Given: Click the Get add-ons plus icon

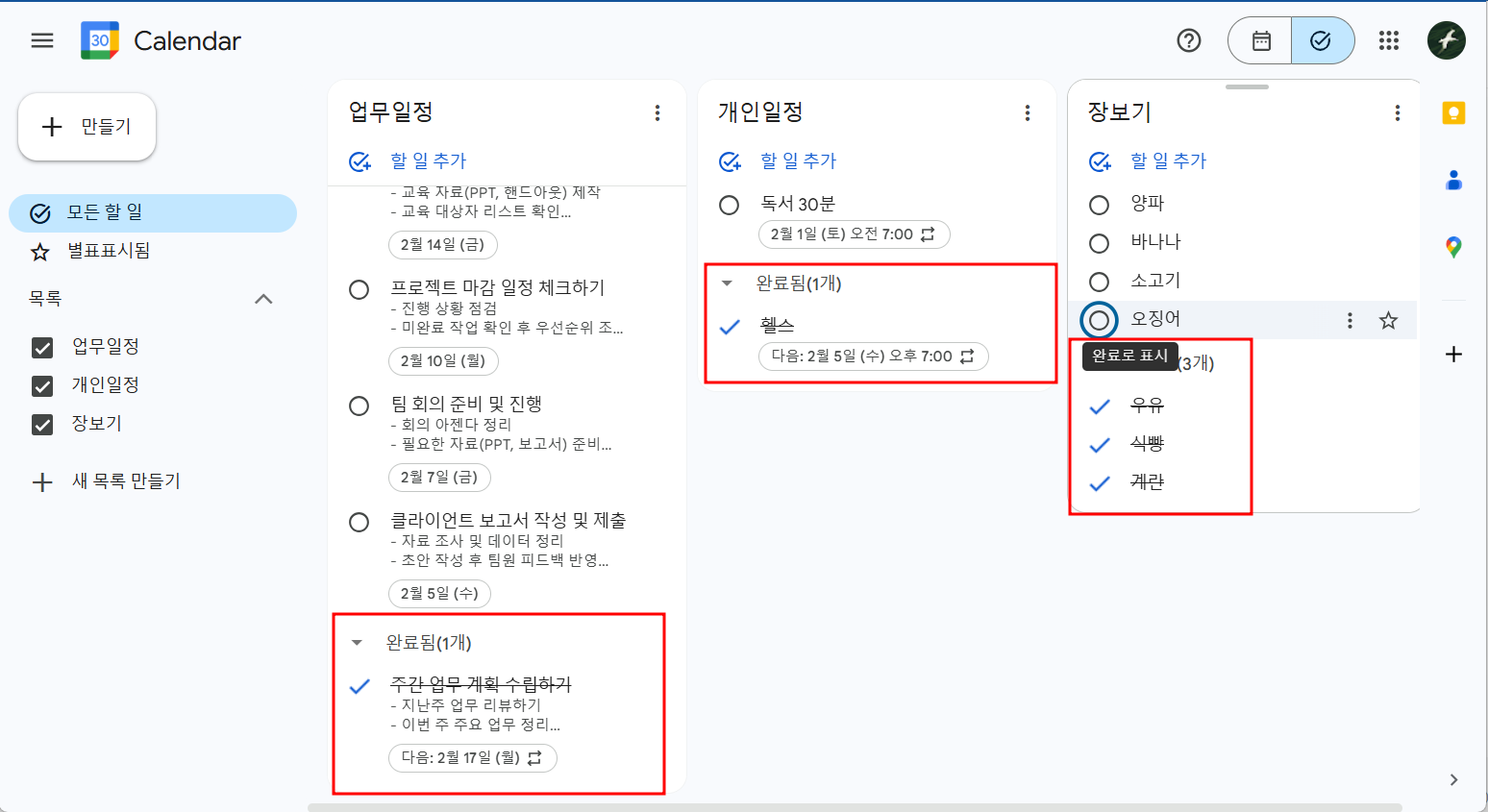Looking at the screenshot, I should click(x=1453, y=354).
